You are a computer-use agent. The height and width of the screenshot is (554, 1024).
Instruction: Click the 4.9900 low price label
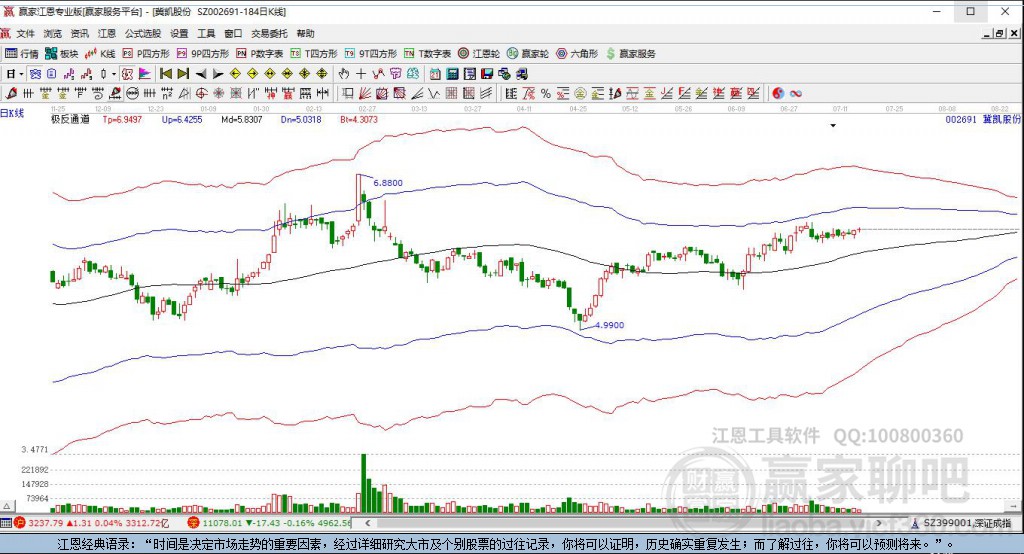(609, 325)
